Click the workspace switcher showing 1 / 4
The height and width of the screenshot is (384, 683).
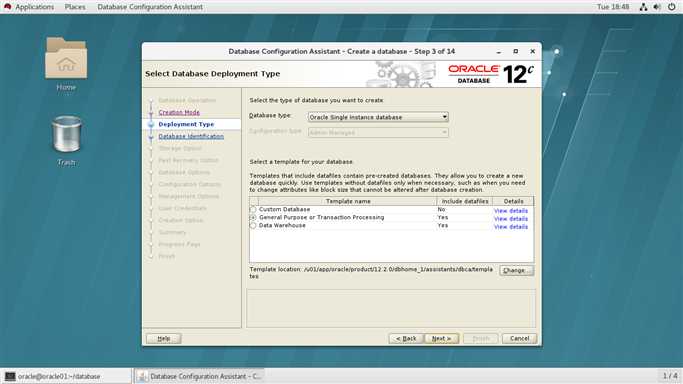tap(670, 376)
